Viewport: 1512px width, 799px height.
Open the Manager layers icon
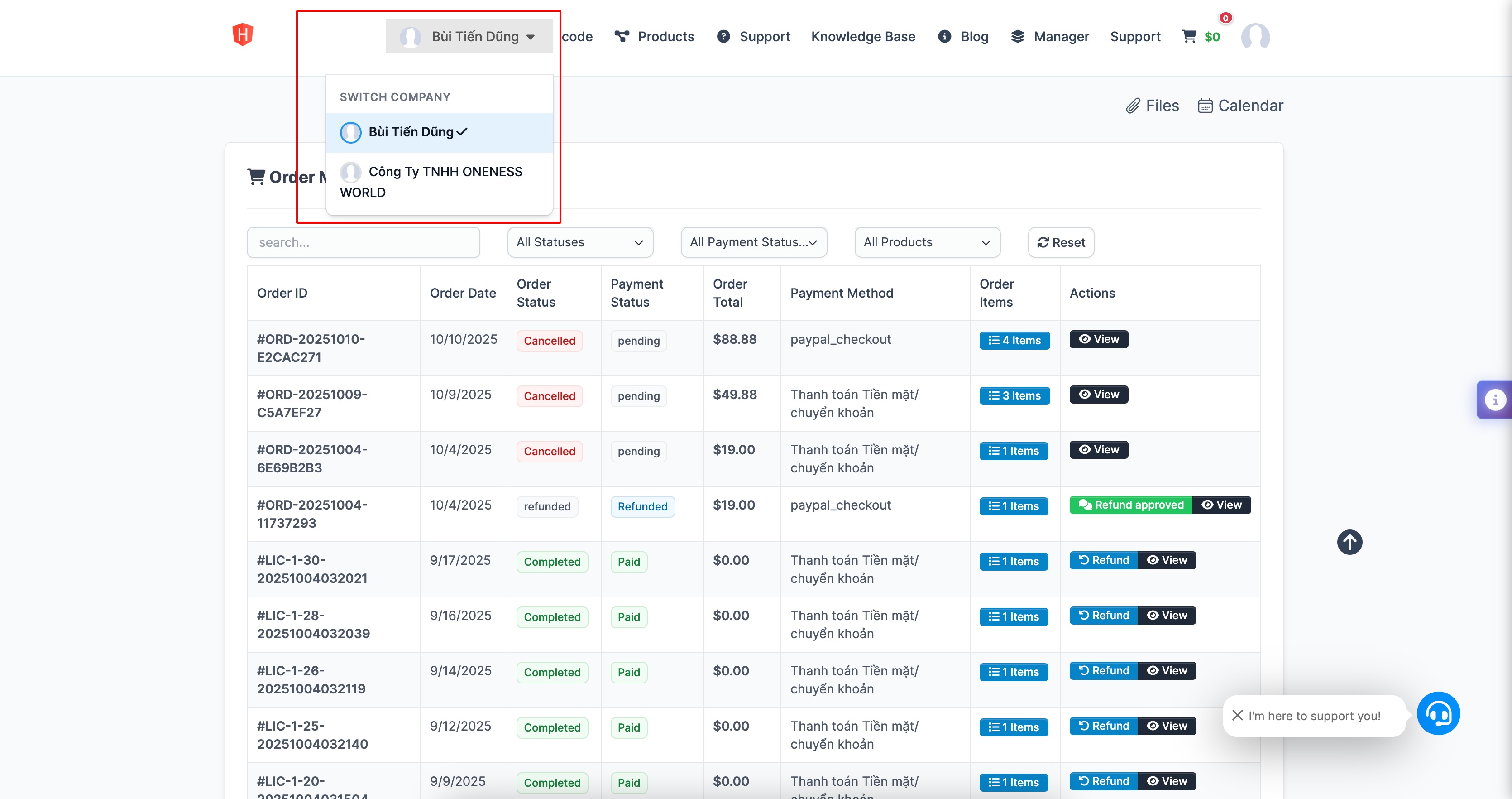tap(1017, 36)
